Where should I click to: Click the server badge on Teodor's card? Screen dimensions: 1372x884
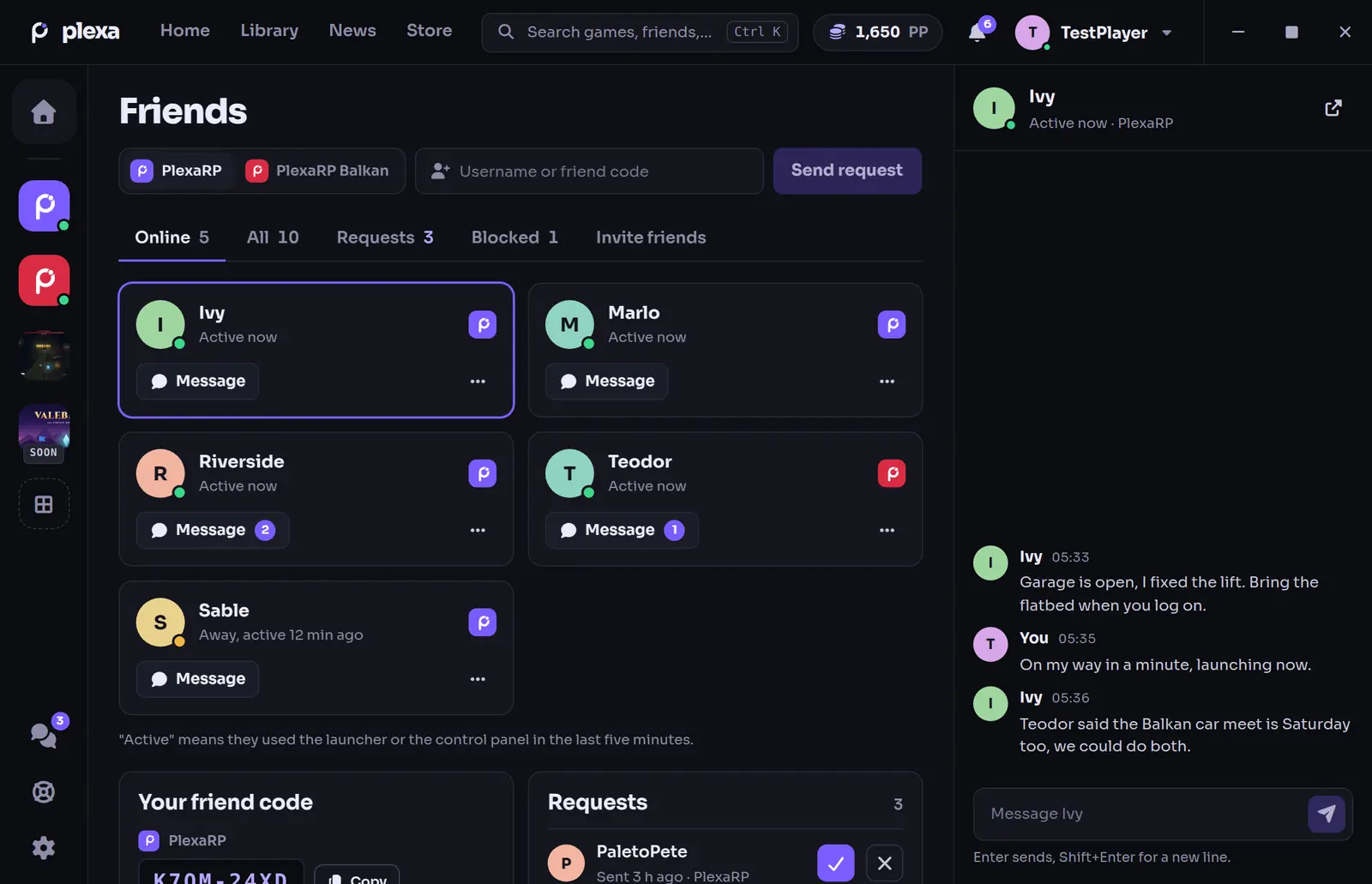click(892, 473)
